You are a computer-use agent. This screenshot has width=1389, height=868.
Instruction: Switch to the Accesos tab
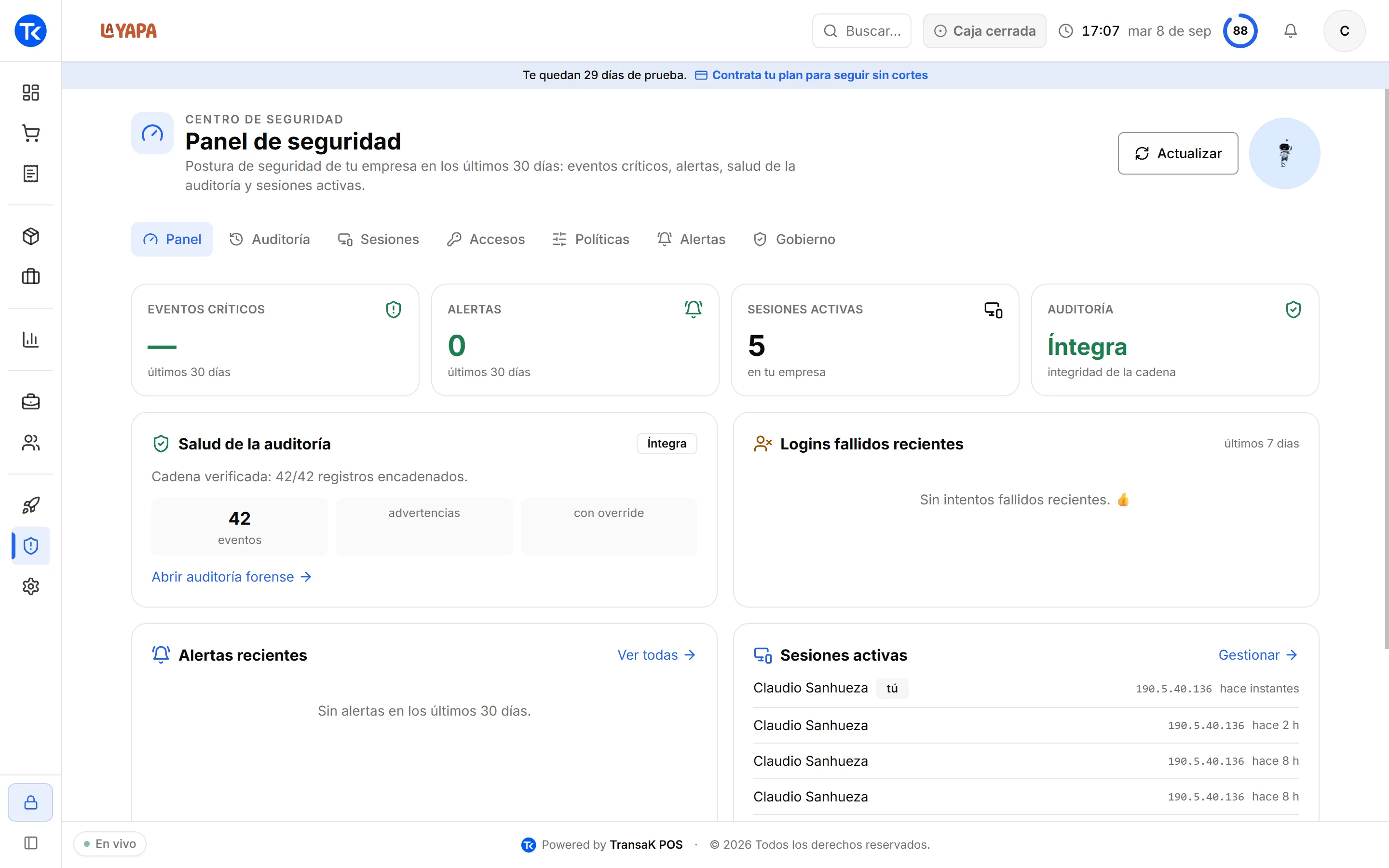[486, 239]
